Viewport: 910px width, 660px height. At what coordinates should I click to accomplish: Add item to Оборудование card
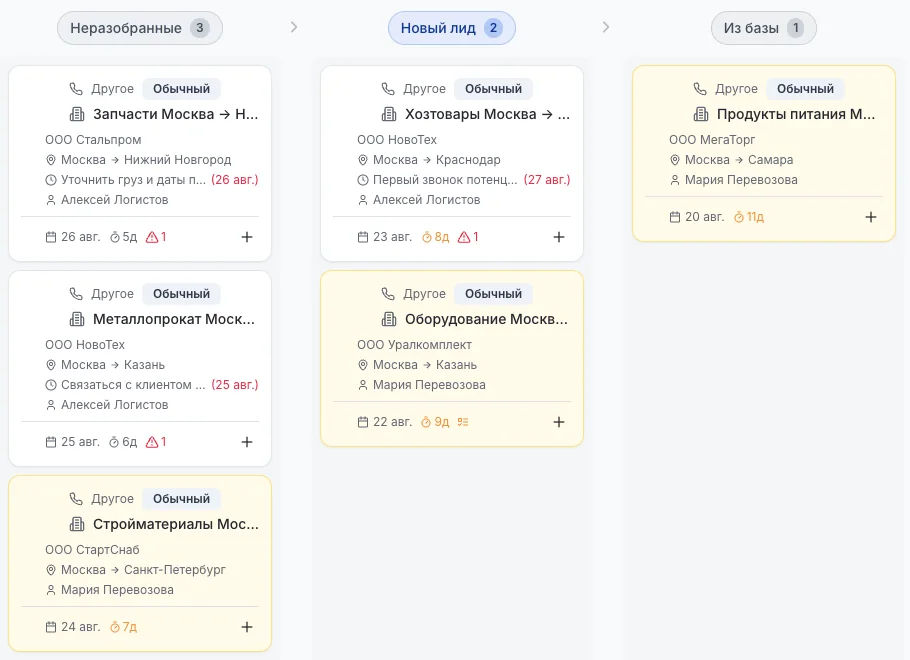(559, 422)
